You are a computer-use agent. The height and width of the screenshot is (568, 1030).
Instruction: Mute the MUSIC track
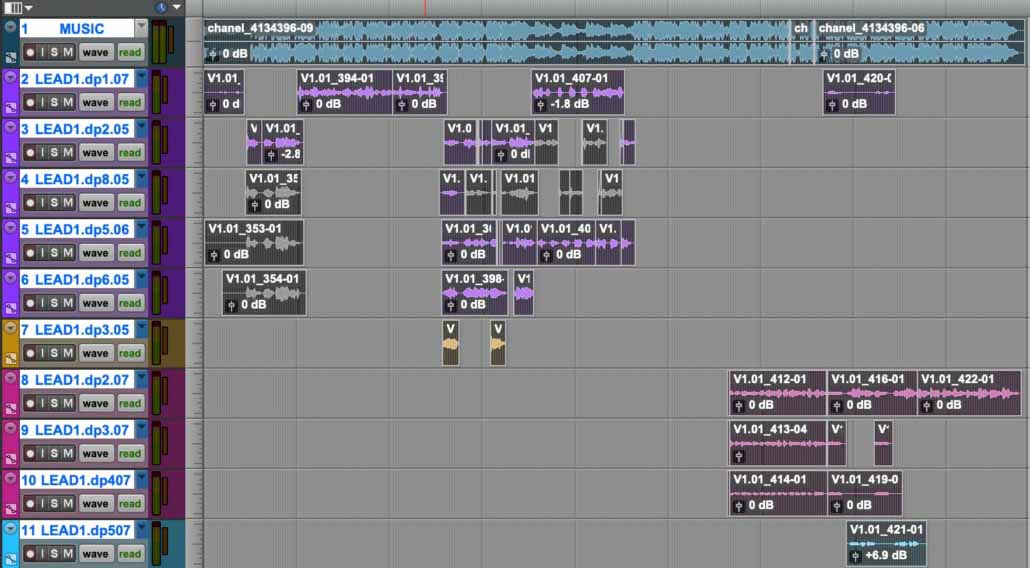click(68, 52)
